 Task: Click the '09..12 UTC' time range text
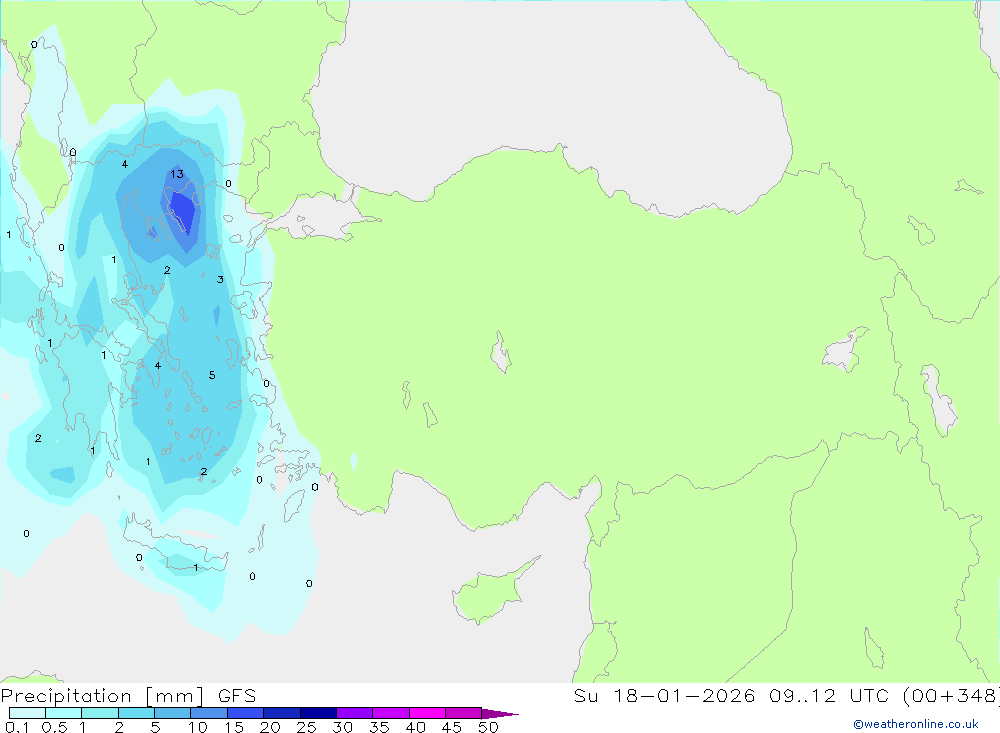click(829, 695)
